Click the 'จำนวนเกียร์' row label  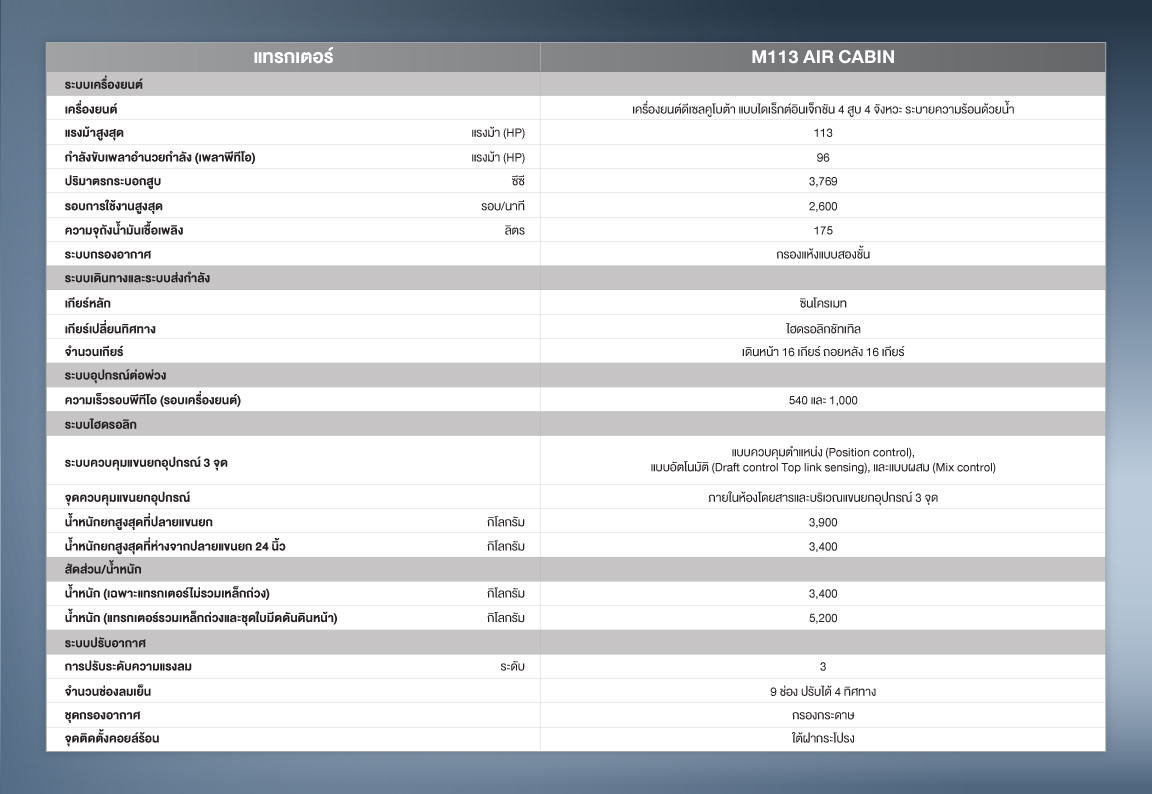(93, 352)
